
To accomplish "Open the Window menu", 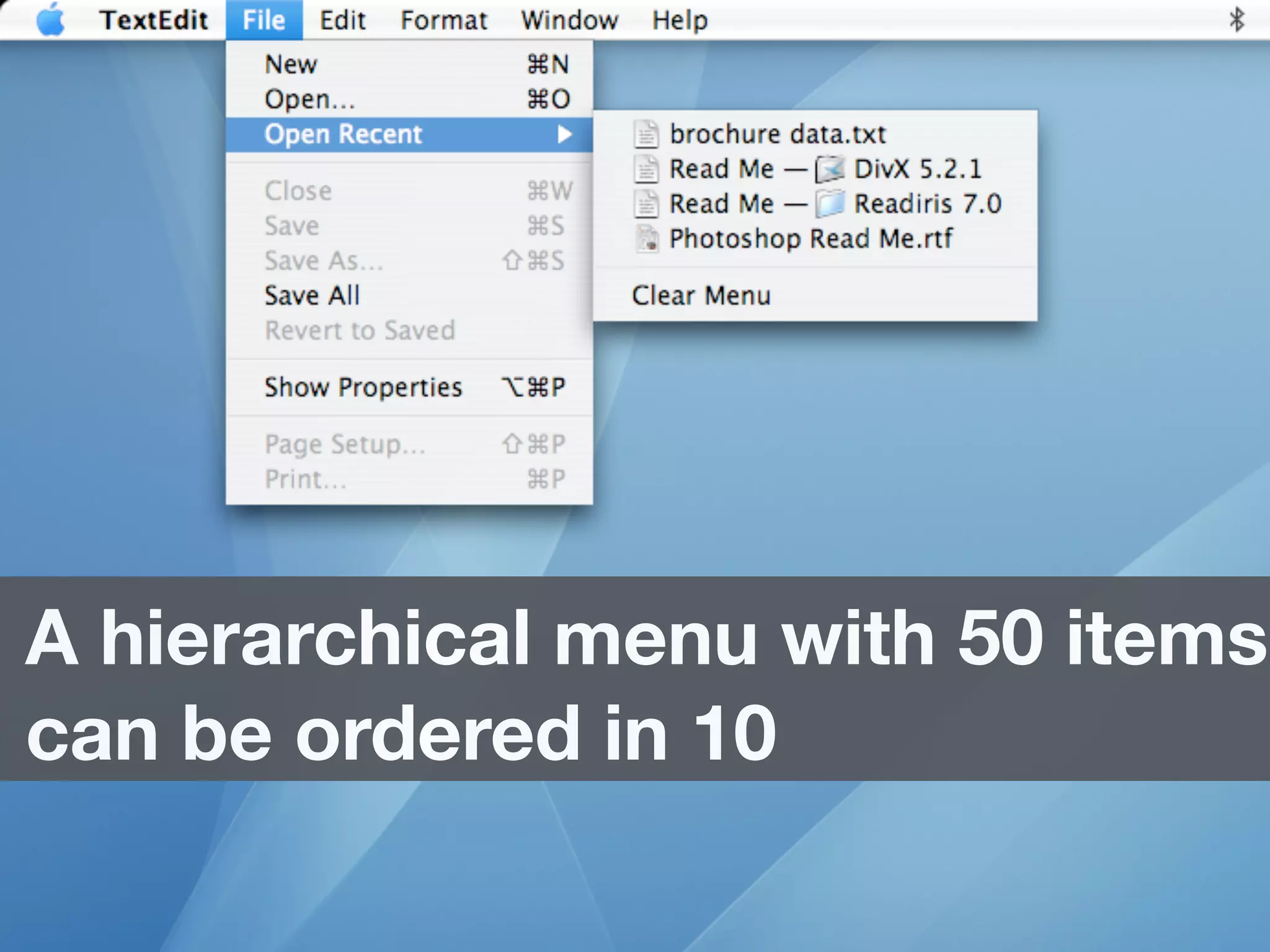I will [569, 20].
